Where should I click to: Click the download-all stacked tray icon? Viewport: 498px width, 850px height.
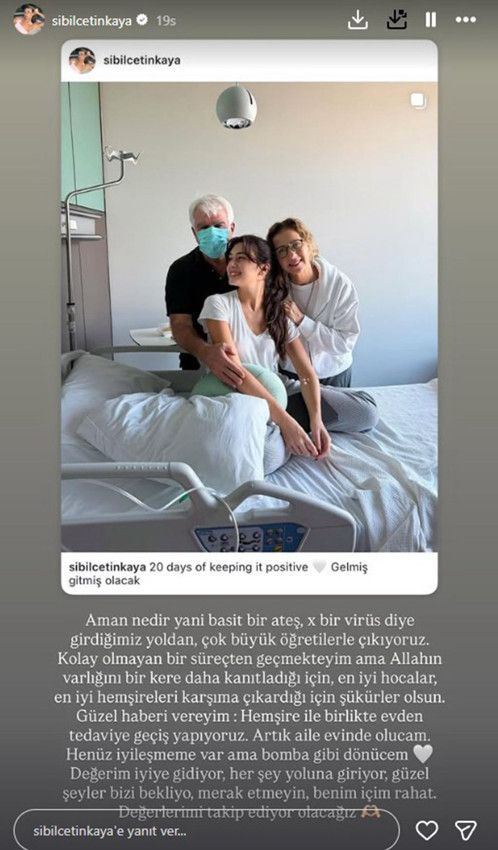(x=397, y=20)
